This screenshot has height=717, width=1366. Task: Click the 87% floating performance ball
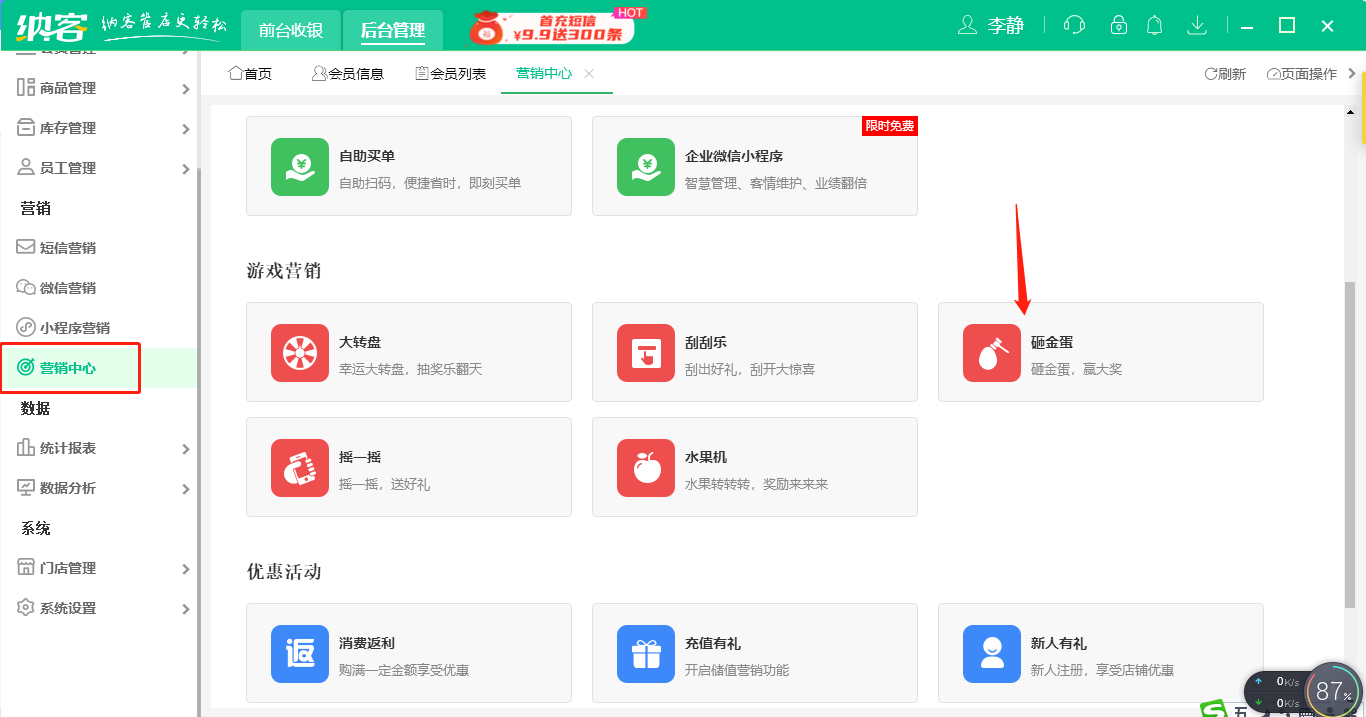pos(1334,690)
